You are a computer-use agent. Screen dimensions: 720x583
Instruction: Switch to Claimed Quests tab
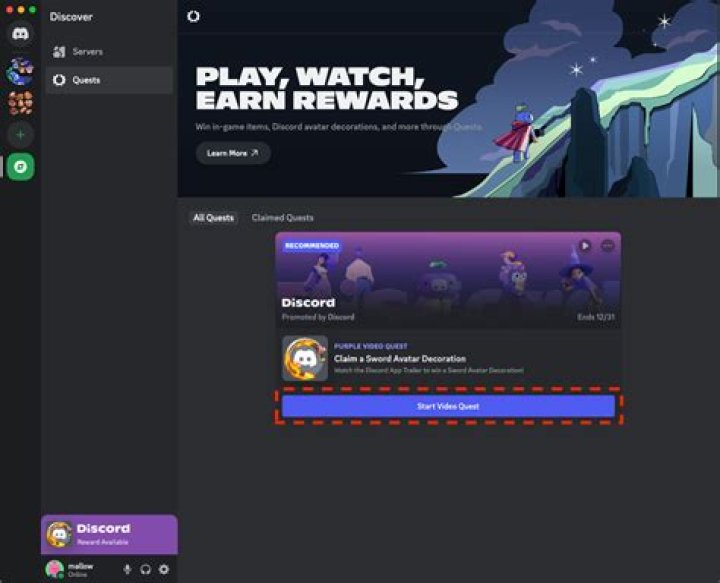[x=282, y=218]
